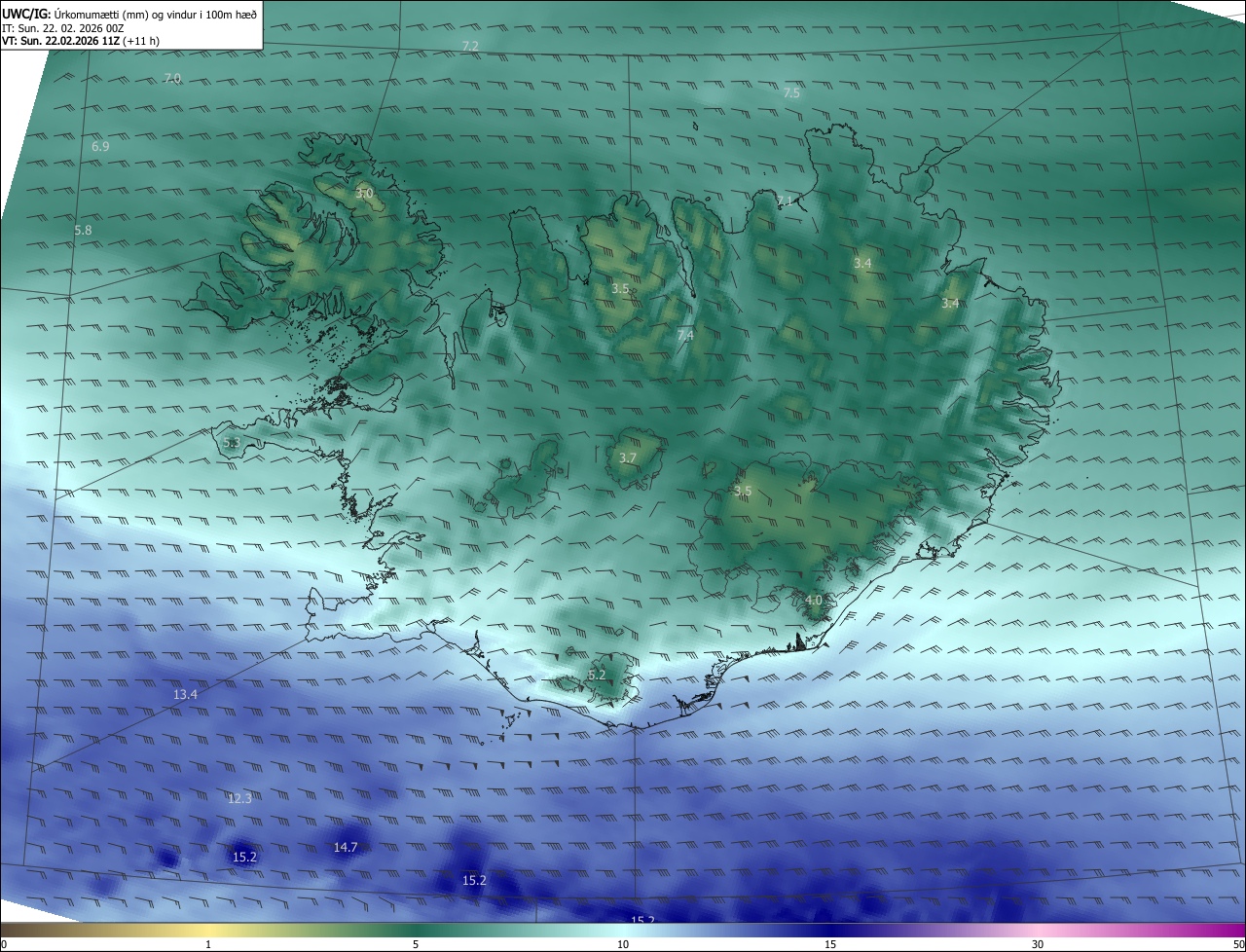The image size is (1246, 952).
Task: Pick the 3.0 value over the Westfjords
Action: [364, 194]
